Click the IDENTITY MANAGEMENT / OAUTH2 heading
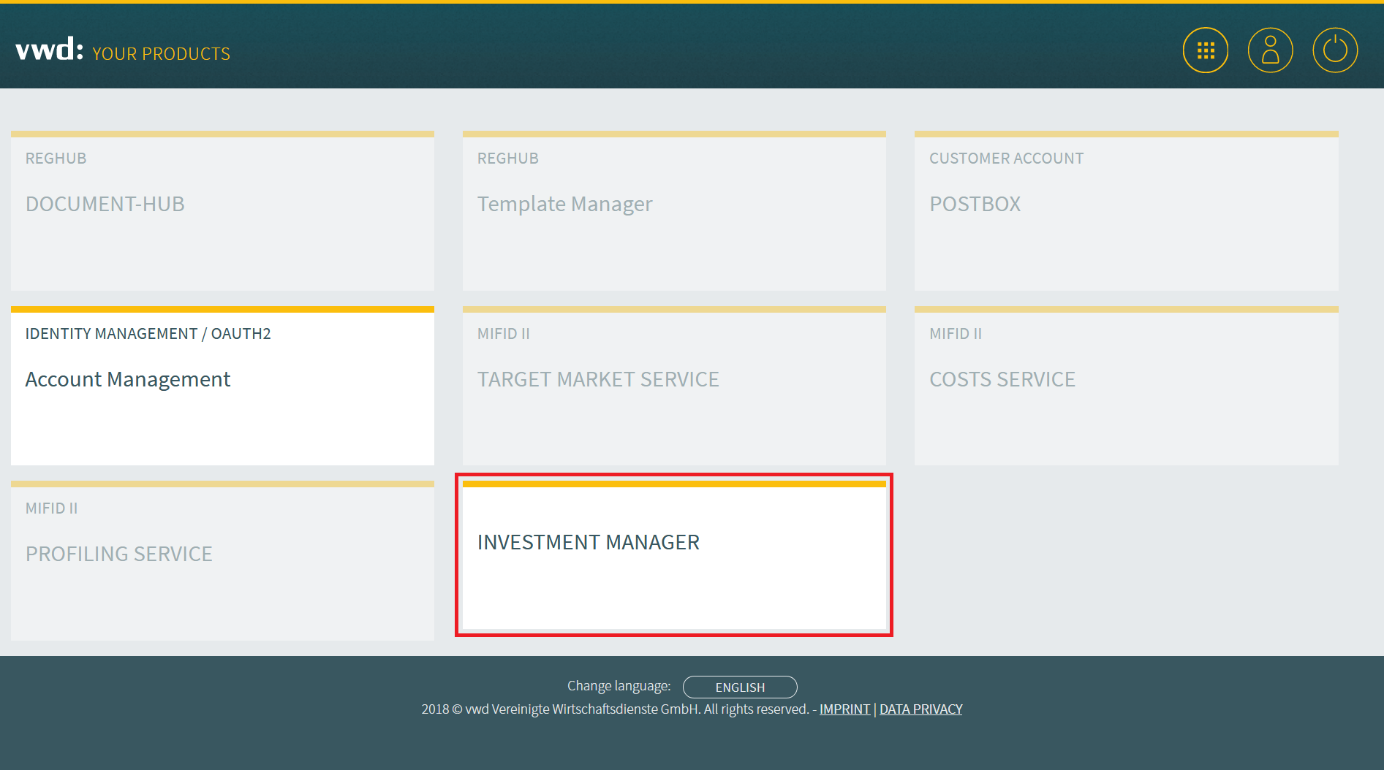Image resolution: width=1384 pixels, height=770 pixels. tap(148, 334)
